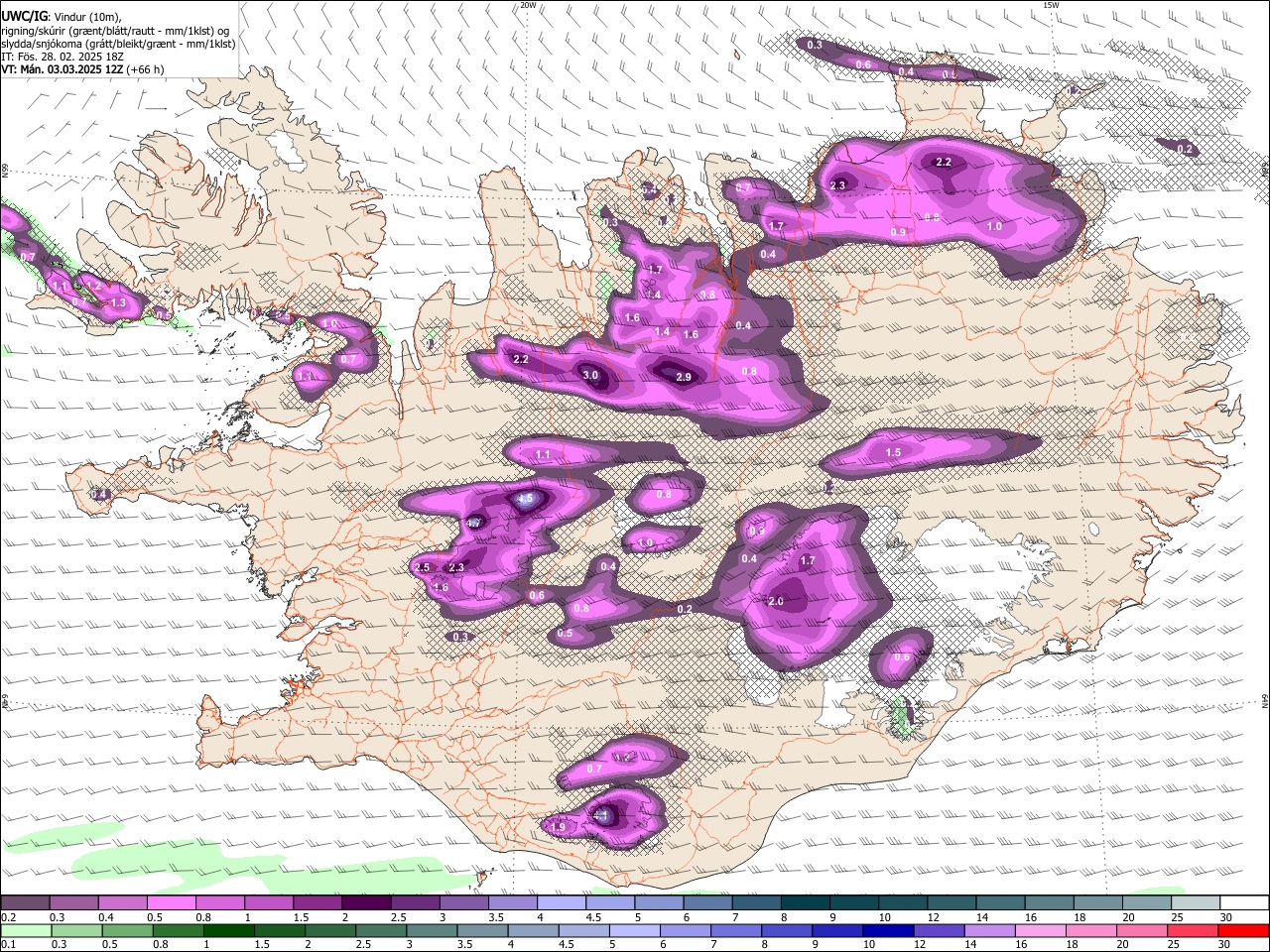1270x952 pixels.
Task: Click the 2.5 value on the map
Action: pos(422,567)
